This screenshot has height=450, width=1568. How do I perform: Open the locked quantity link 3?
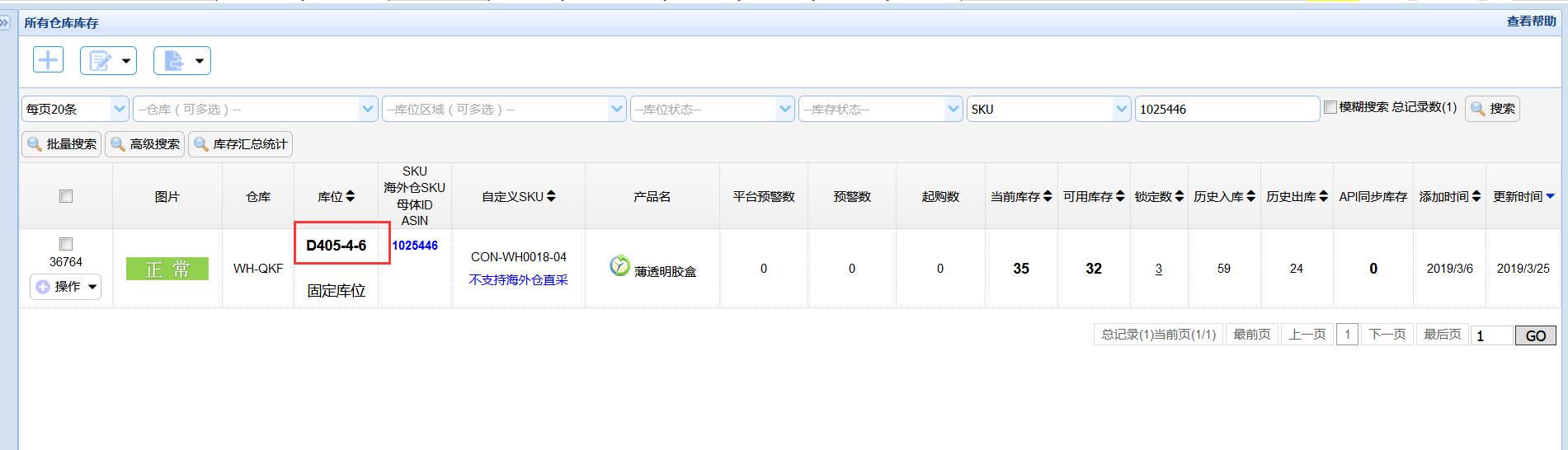coord(1159,269)
